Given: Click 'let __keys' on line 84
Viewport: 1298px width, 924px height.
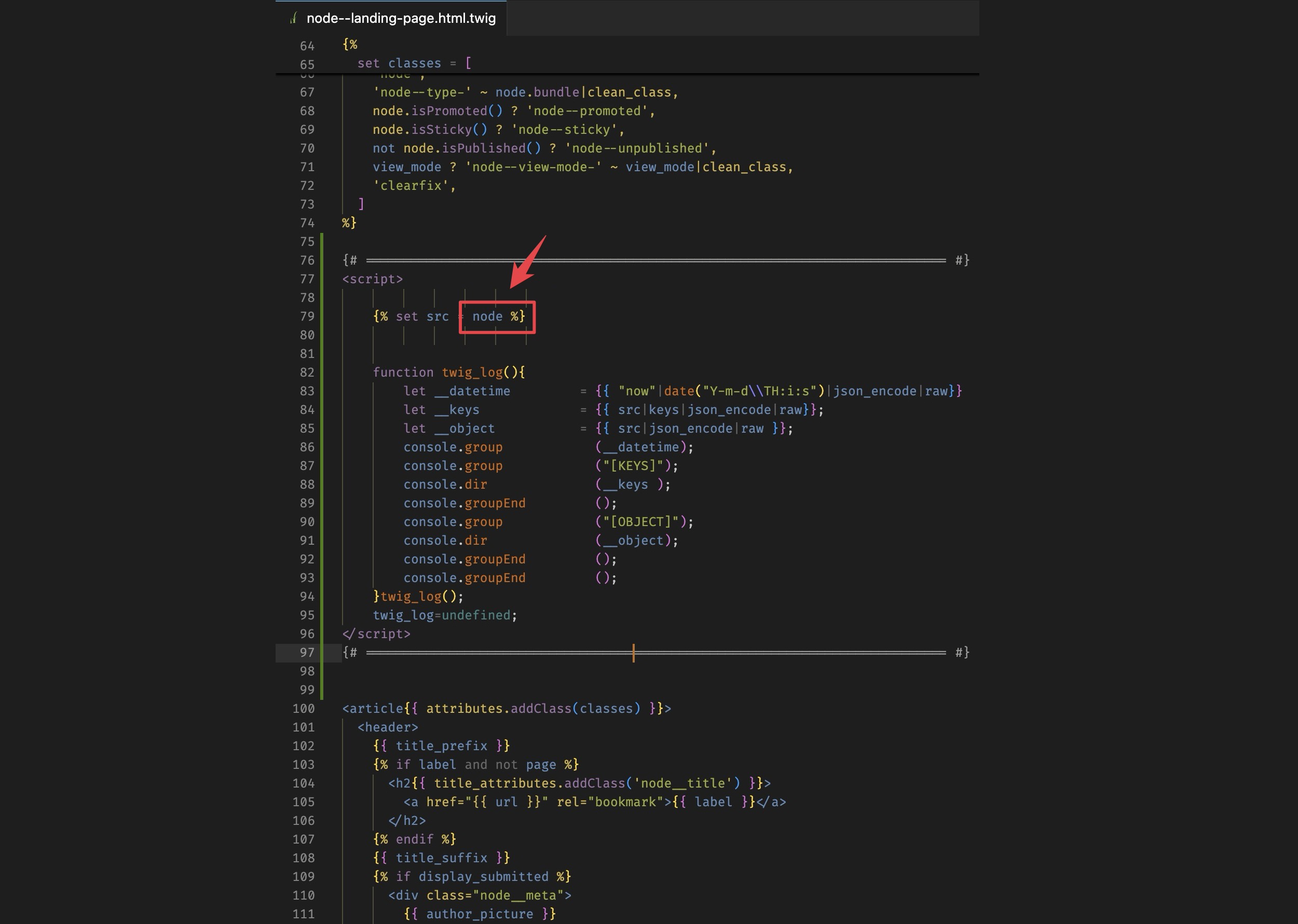Looking at the screenshot, I should pos(442,410).
